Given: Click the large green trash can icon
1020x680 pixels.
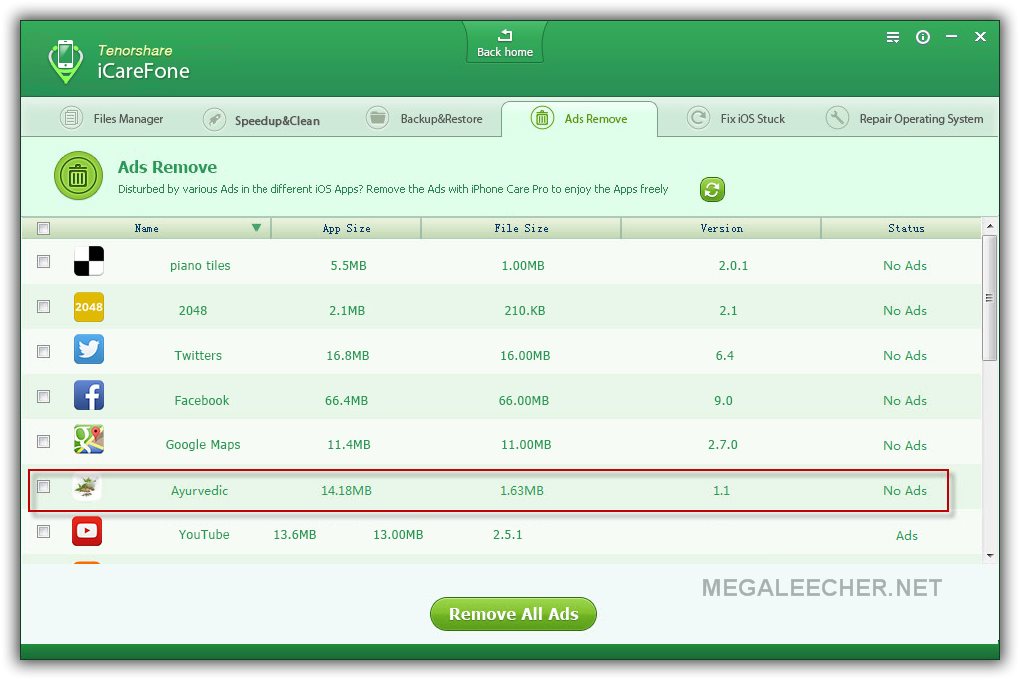Looking at the screenshot, I should [x=78, y=176].
